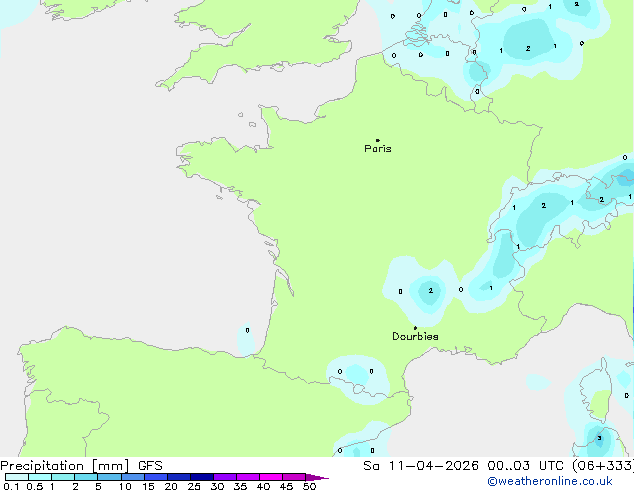This screenshot has height=490, width=634.
Task: Click the legend value '10' label
Action: point(125,486)
